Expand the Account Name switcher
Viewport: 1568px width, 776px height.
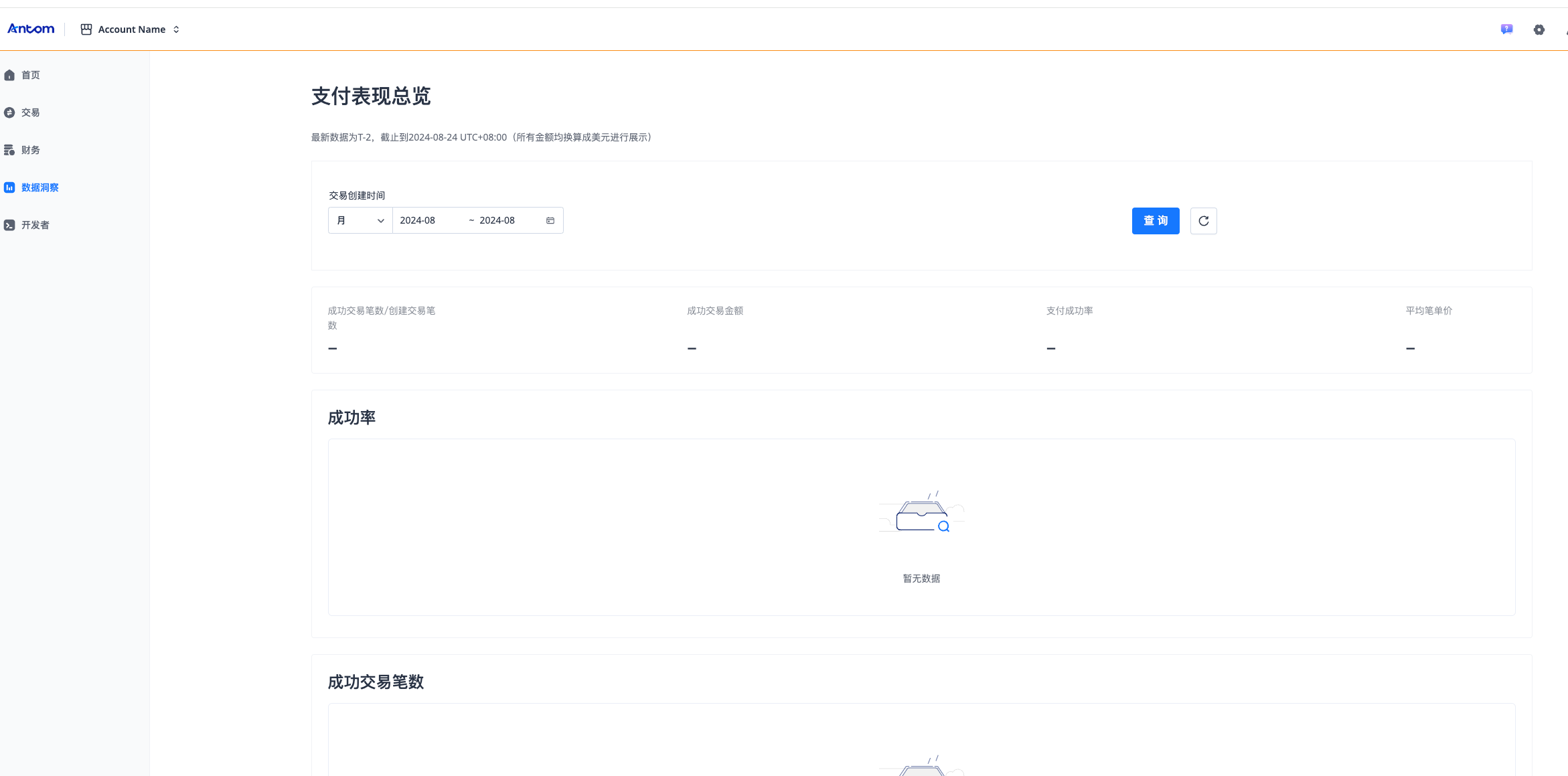click(176, 29)
